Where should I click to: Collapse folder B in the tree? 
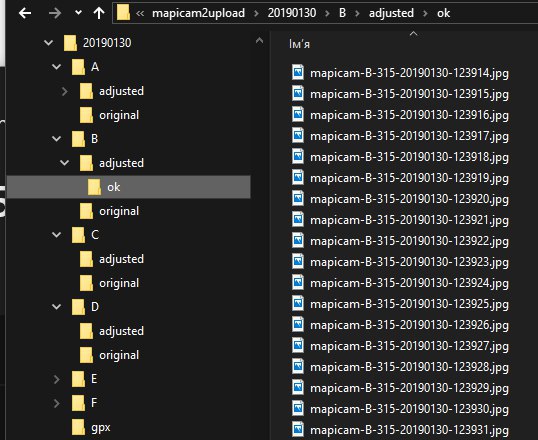pos(57,139)
